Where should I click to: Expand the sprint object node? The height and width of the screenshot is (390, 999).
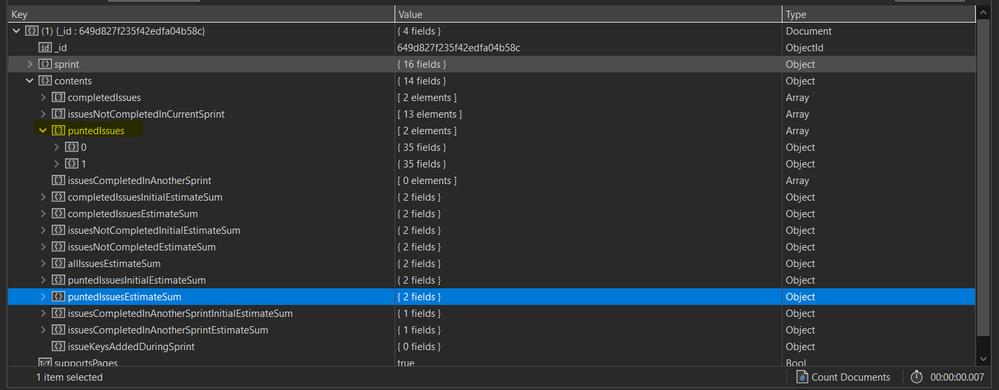[29, 64]
